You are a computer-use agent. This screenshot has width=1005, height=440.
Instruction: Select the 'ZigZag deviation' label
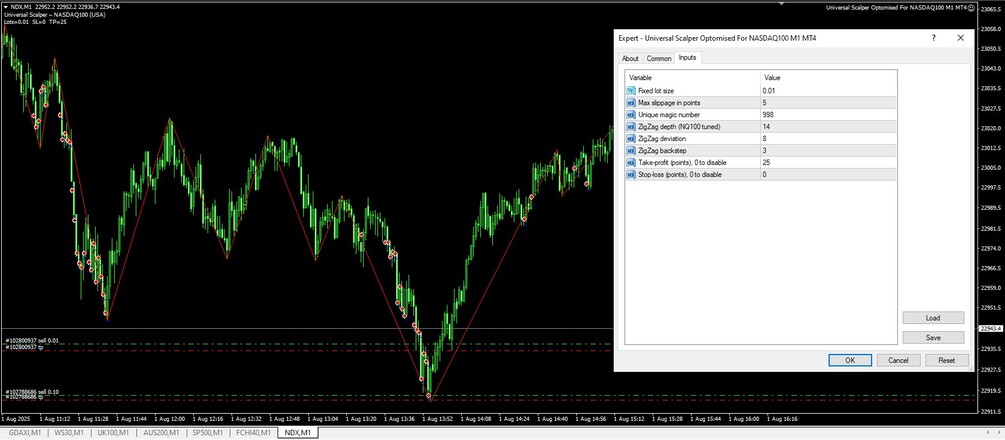click(661, 139)
